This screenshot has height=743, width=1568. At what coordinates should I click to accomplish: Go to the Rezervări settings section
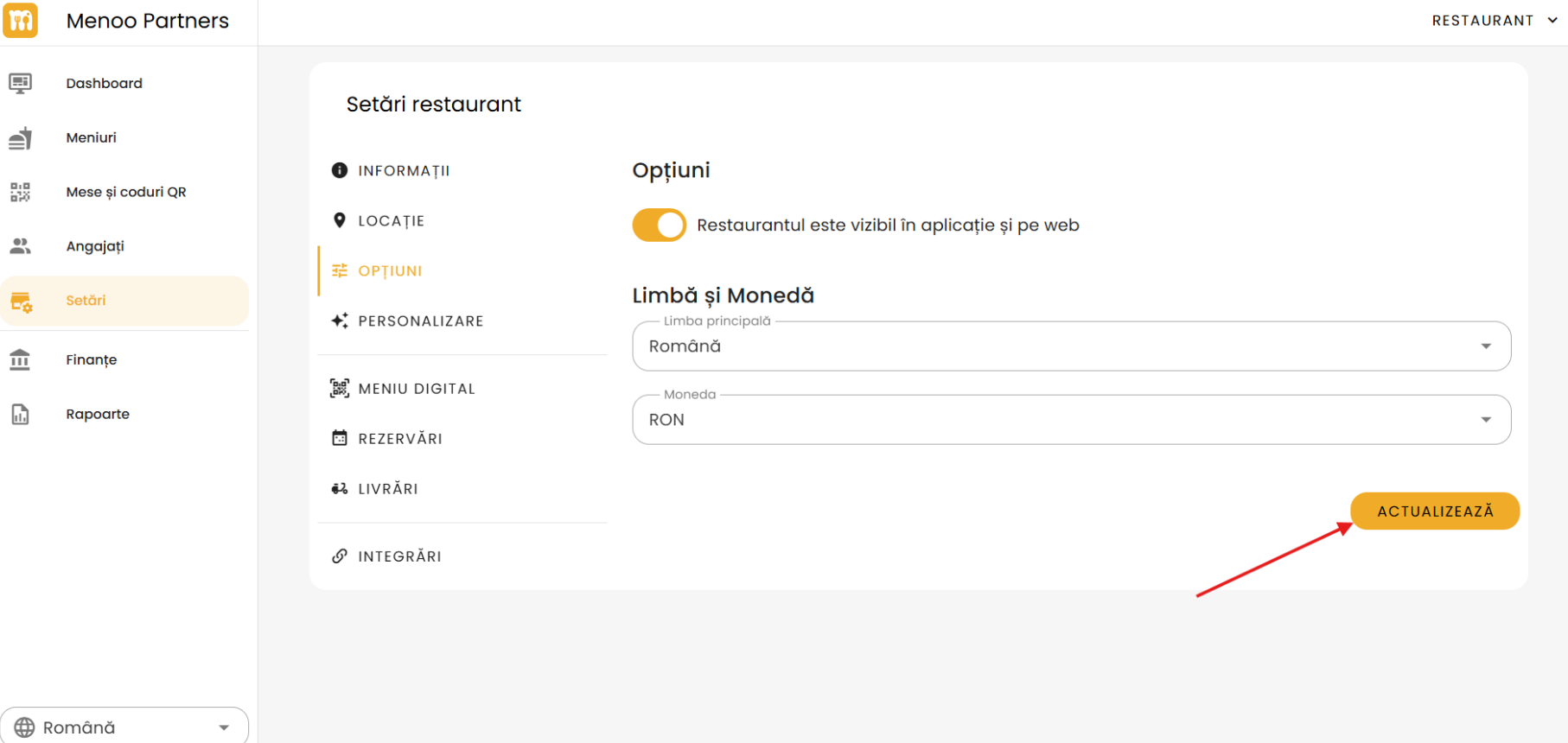point(399,439)
